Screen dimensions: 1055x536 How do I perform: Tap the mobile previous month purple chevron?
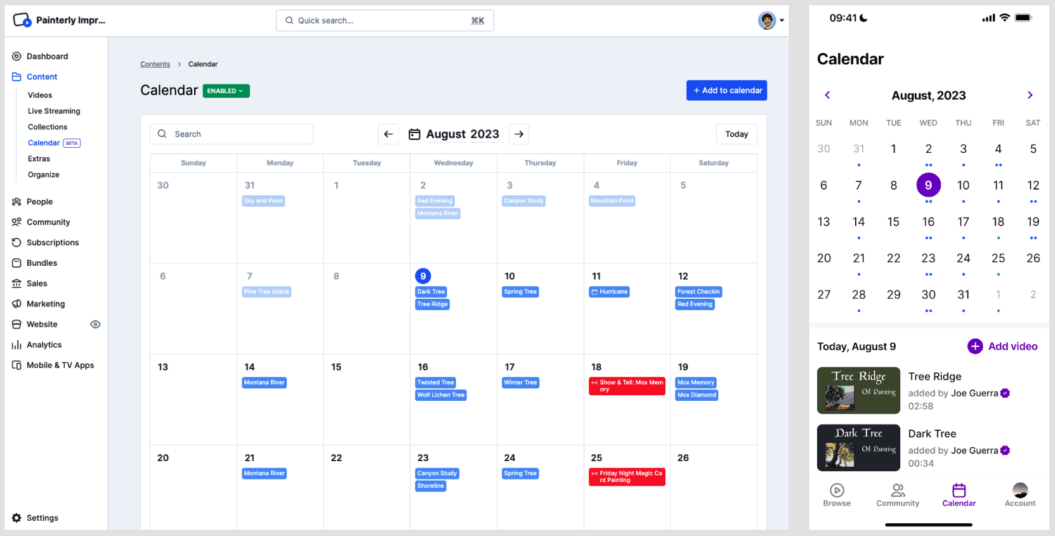pyautogui.click(x=828, y=95)
